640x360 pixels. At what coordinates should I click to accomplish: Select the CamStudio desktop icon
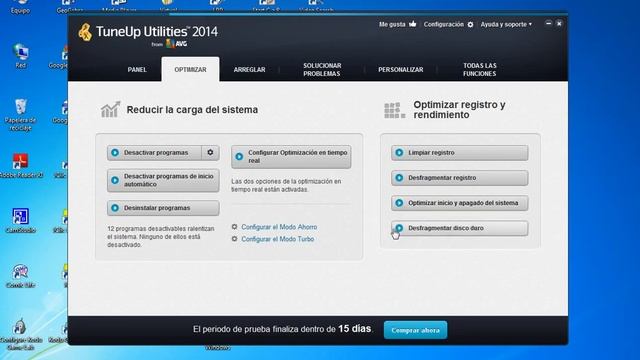coord(20,221)
